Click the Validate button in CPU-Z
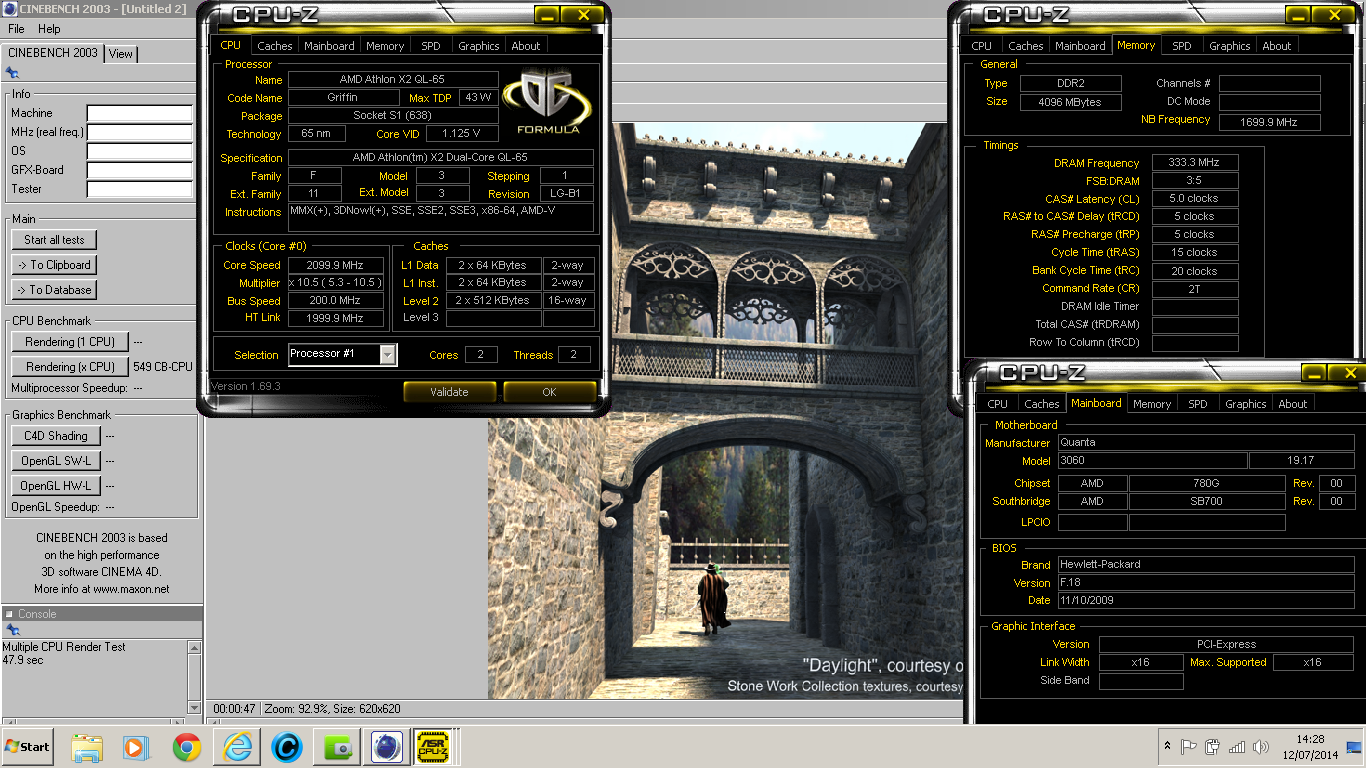This screenshot has width=1366, height=768. coord(449,392)
